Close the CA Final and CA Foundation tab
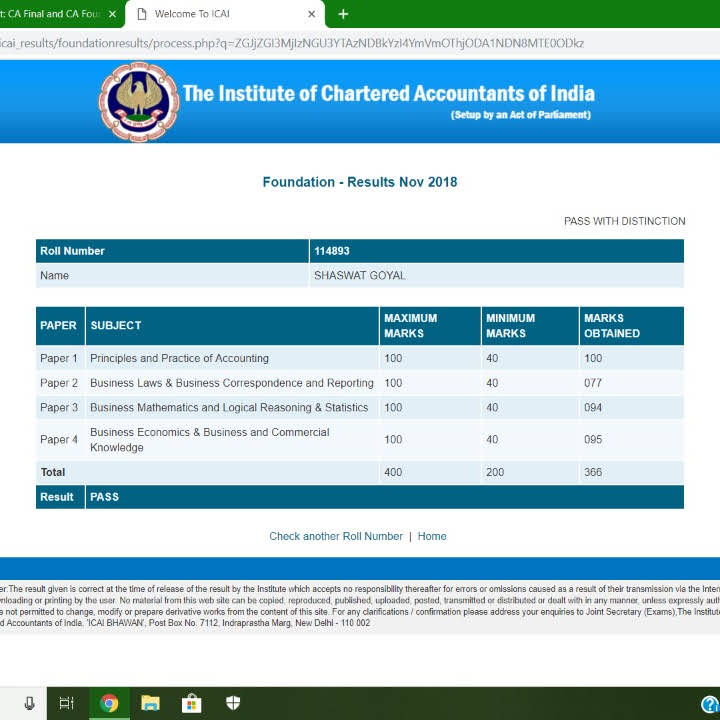Screen dimensions: 720x720 112,14
